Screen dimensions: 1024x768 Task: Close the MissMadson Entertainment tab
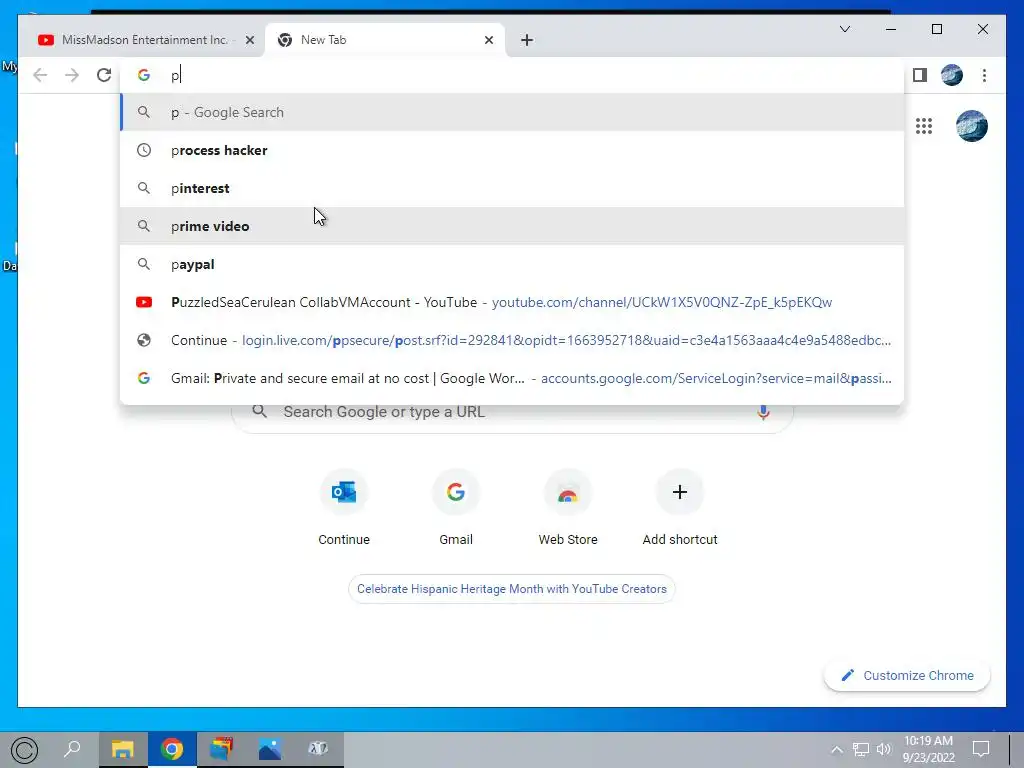coord(249,40)
